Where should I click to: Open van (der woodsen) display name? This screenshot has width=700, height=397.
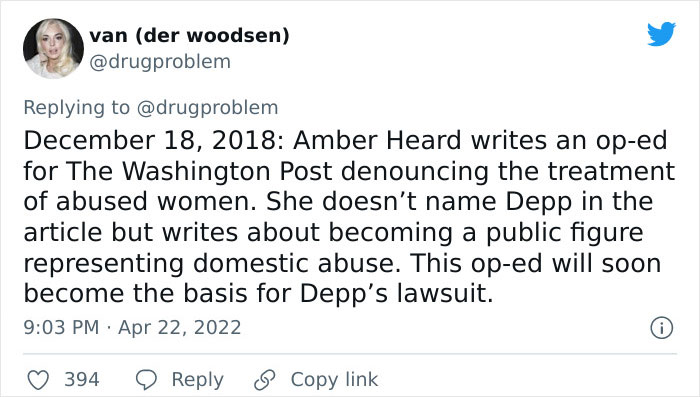(x=189, y=35)
